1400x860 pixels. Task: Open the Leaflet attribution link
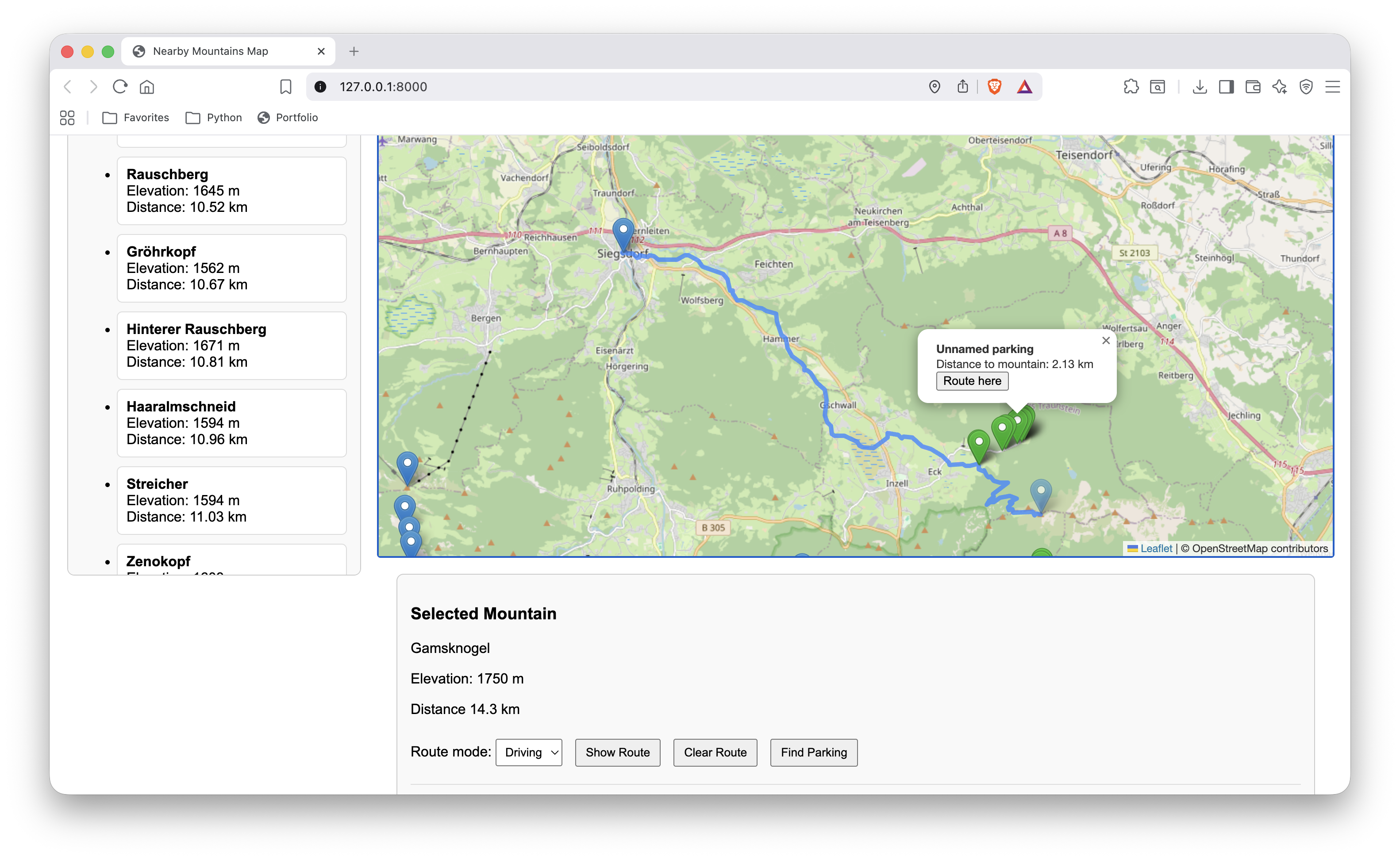pyautogui.click(x=1156, y=548)
